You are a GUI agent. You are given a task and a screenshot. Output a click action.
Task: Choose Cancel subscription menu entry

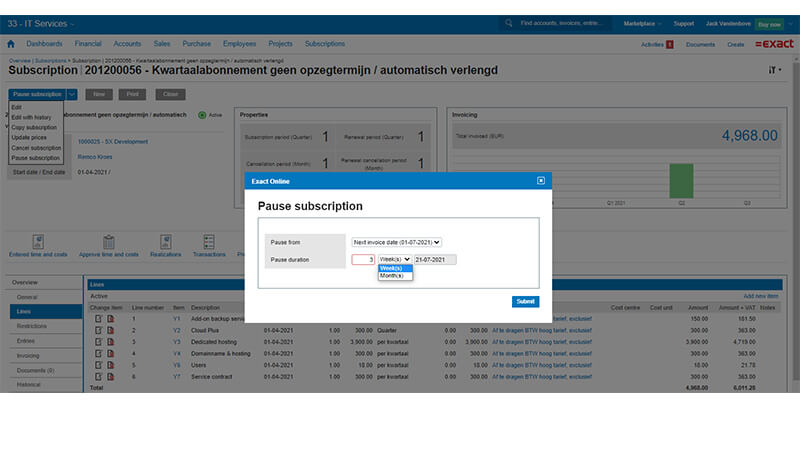pos(36,148)
